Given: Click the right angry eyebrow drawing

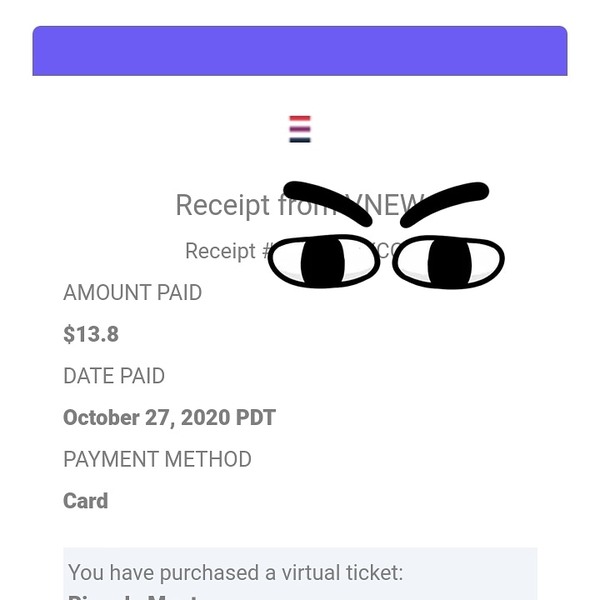Looking at the screenshot, I should pos(444,204).
